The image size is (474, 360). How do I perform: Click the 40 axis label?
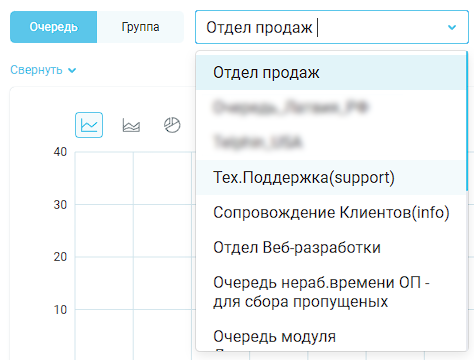click(x=60, y=152)
